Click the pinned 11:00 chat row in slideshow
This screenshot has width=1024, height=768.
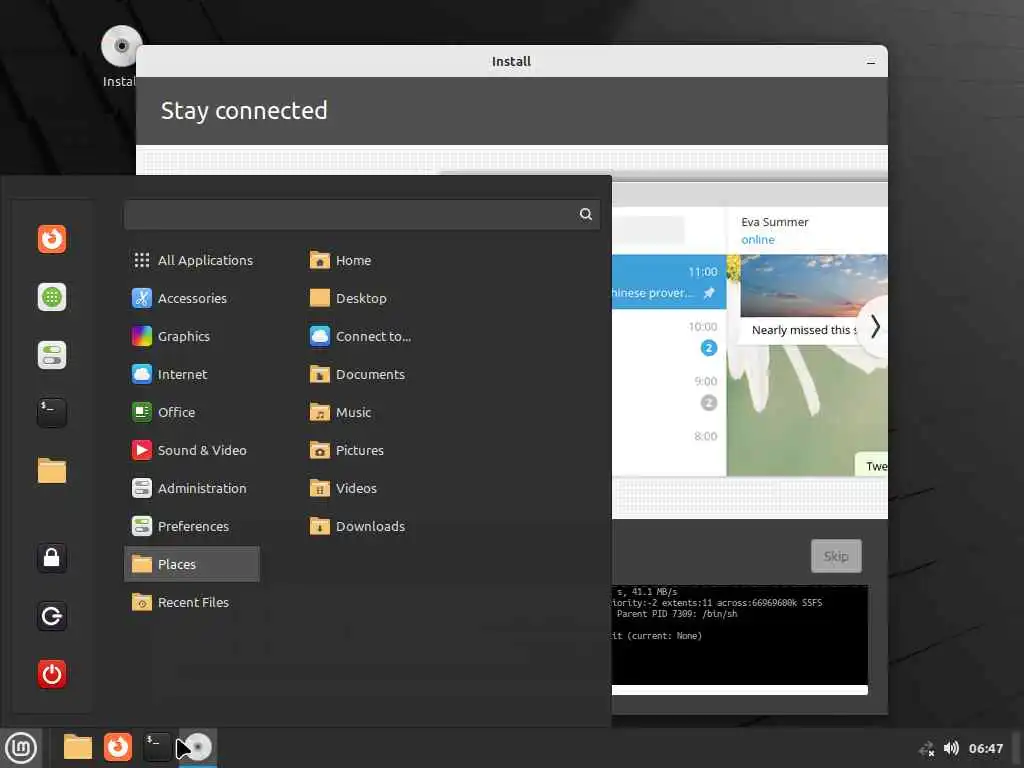click(x=669, y=281)
